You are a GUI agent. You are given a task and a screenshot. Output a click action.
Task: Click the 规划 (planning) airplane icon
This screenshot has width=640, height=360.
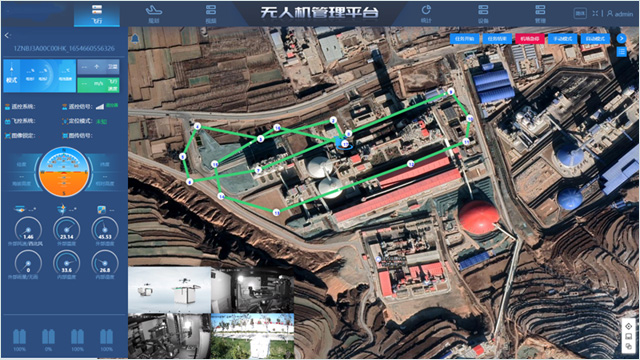(x=153, y=10)
